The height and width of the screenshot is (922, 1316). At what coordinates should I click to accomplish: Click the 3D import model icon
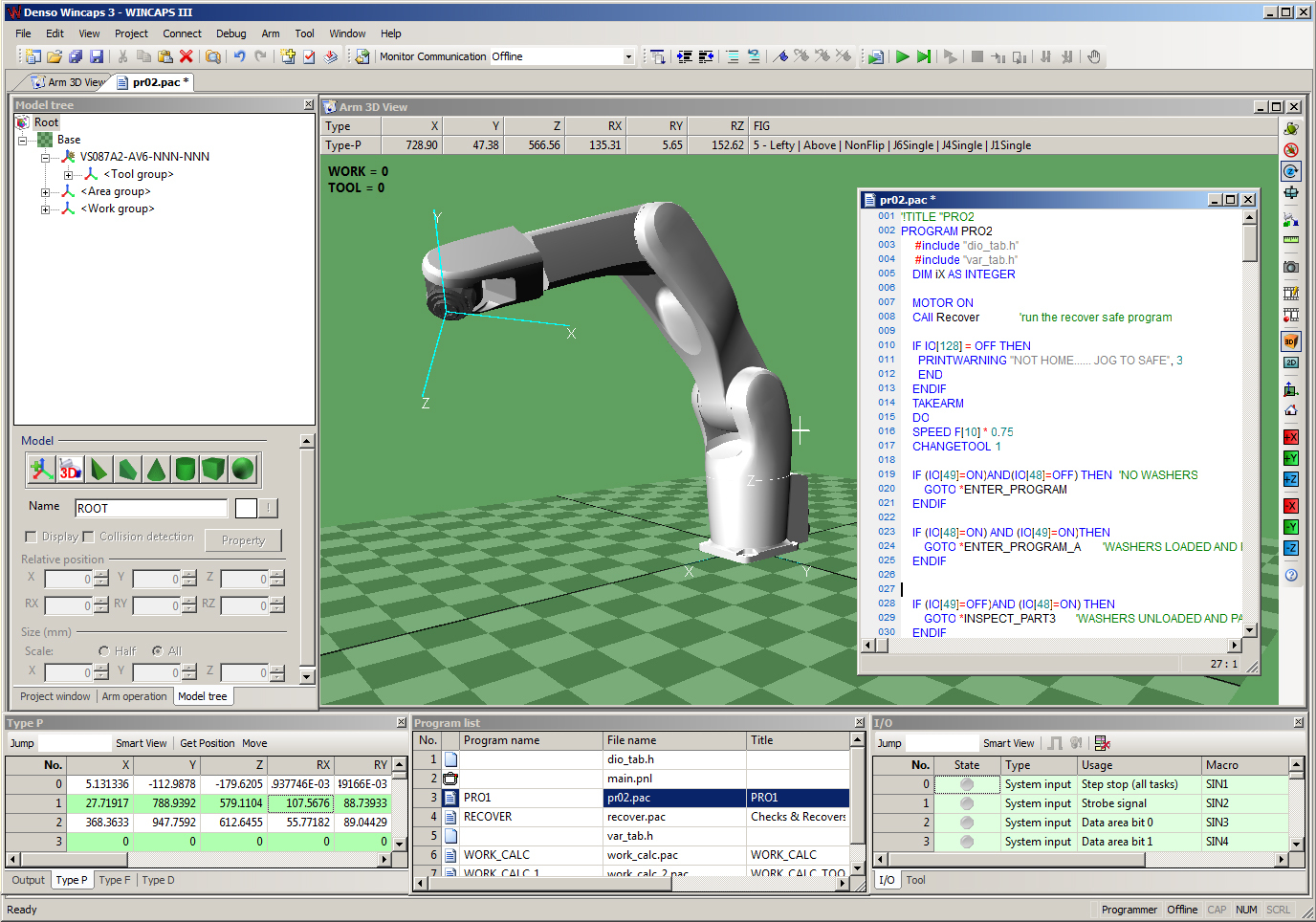70,469
